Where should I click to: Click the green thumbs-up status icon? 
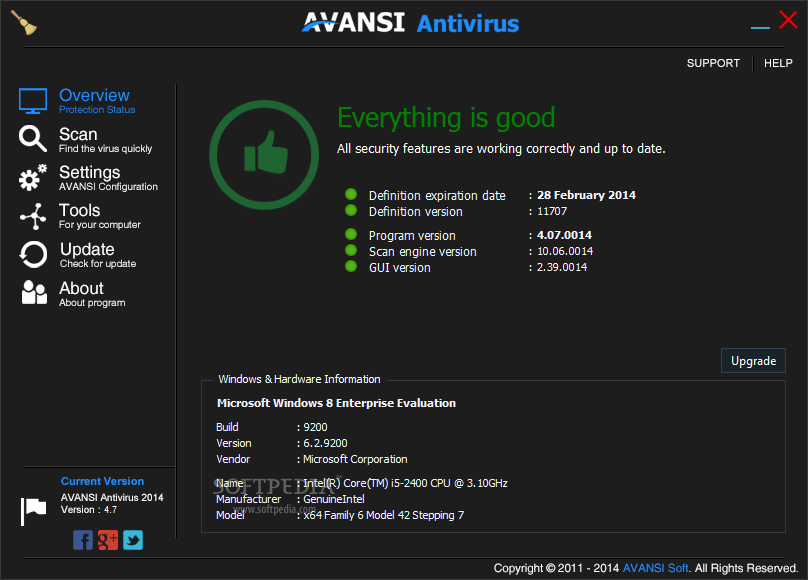pos(264,155)
